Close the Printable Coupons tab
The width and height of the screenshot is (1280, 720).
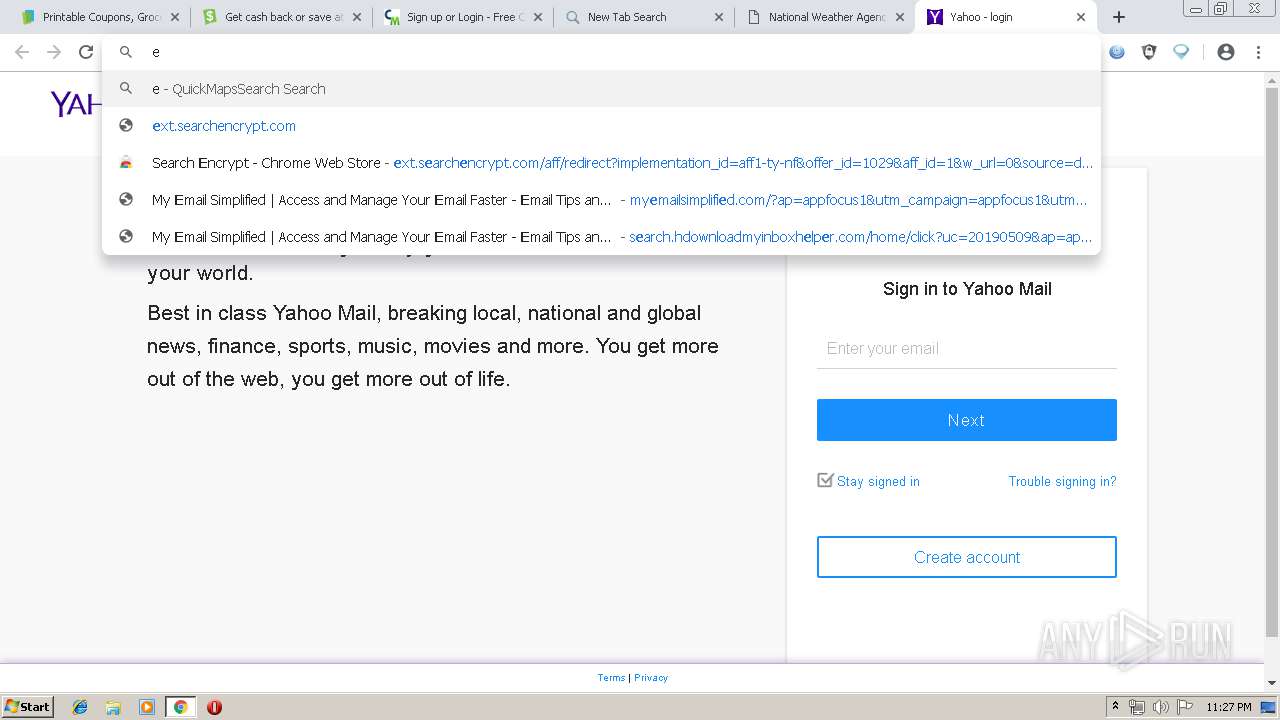click(175, 17)
